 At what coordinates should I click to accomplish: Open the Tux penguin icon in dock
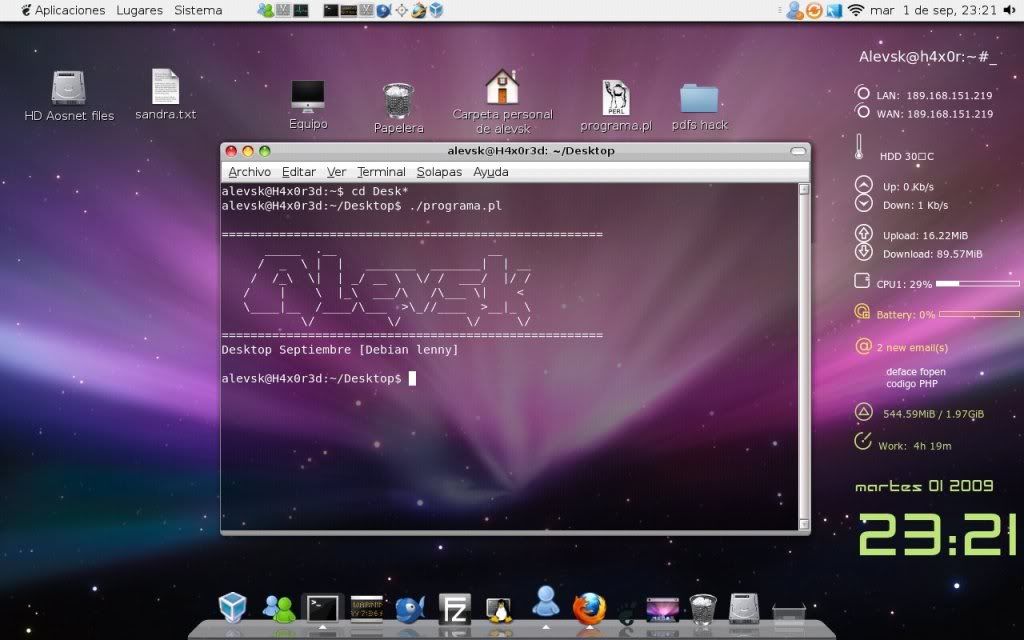(499, 608)
